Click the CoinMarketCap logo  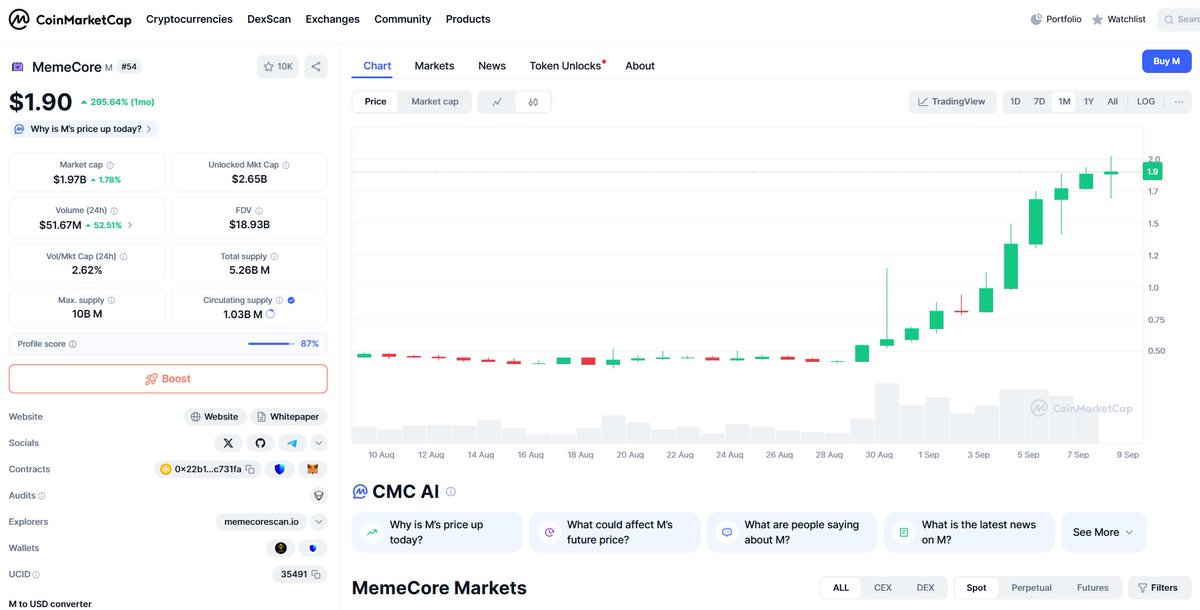pos(71,19)
